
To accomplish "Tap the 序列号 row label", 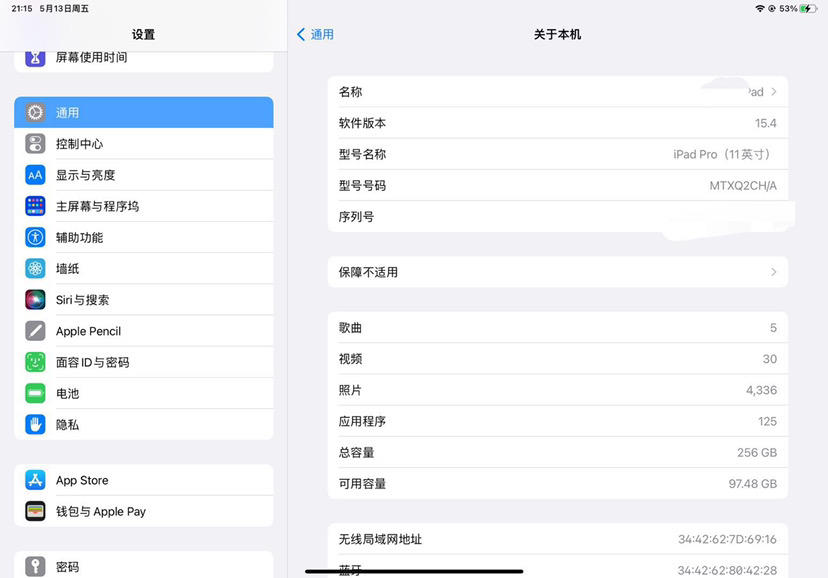I will coord(356,217).
